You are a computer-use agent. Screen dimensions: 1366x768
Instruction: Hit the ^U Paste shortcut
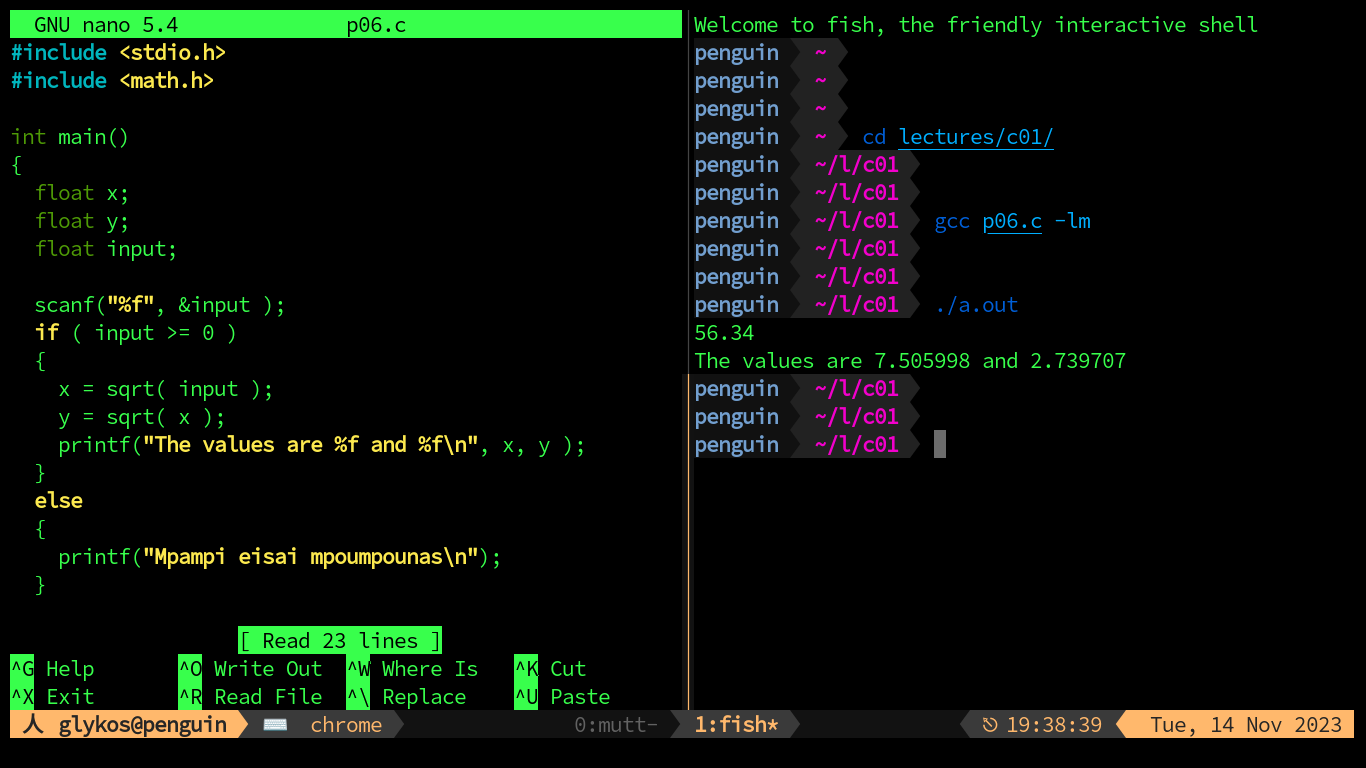(x=562, y=697)
